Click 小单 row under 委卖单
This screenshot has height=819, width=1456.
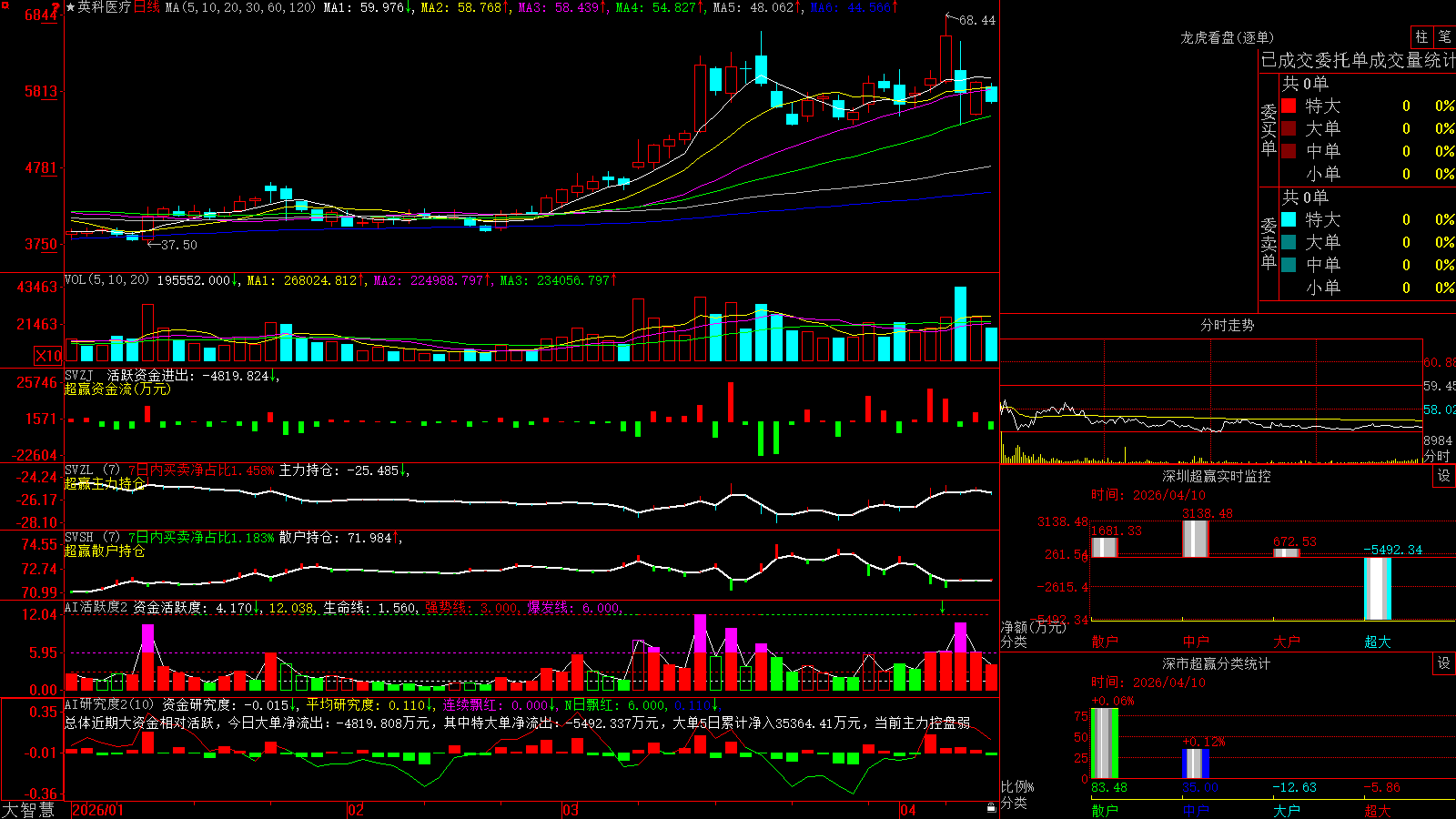coord(1367,288)
